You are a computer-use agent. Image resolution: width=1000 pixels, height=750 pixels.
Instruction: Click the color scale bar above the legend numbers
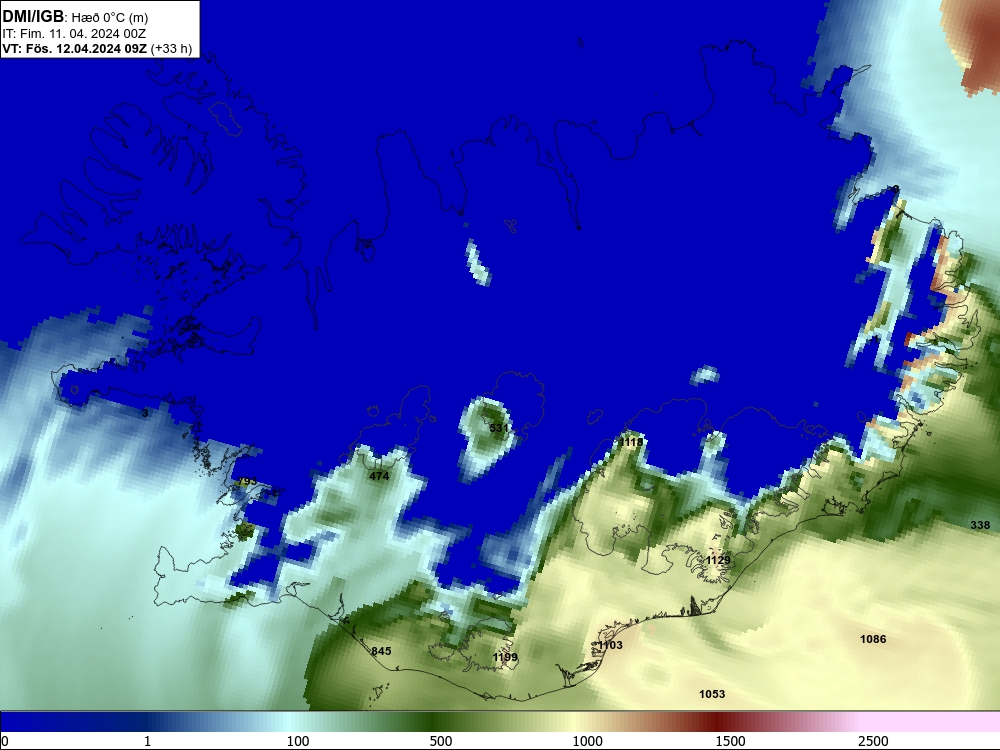click(500, 722)
